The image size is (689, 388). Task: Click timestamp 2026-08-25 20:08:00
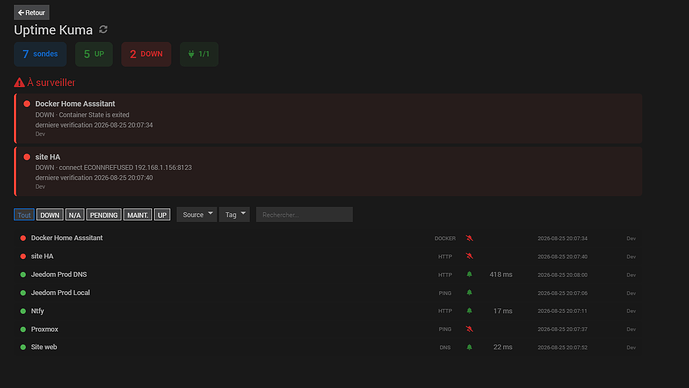tap(562, 275)
